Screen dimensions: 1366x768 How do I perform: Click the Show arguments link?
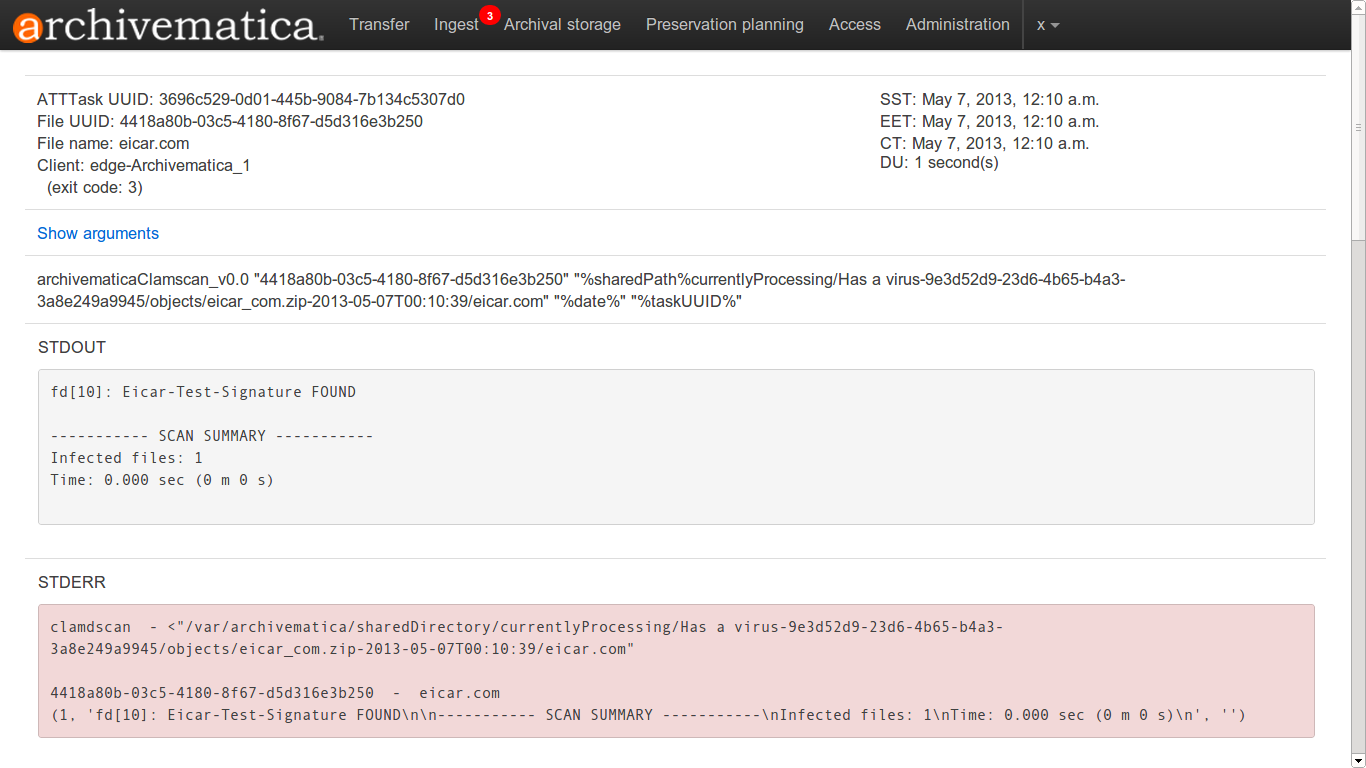(x=98, y=233)
